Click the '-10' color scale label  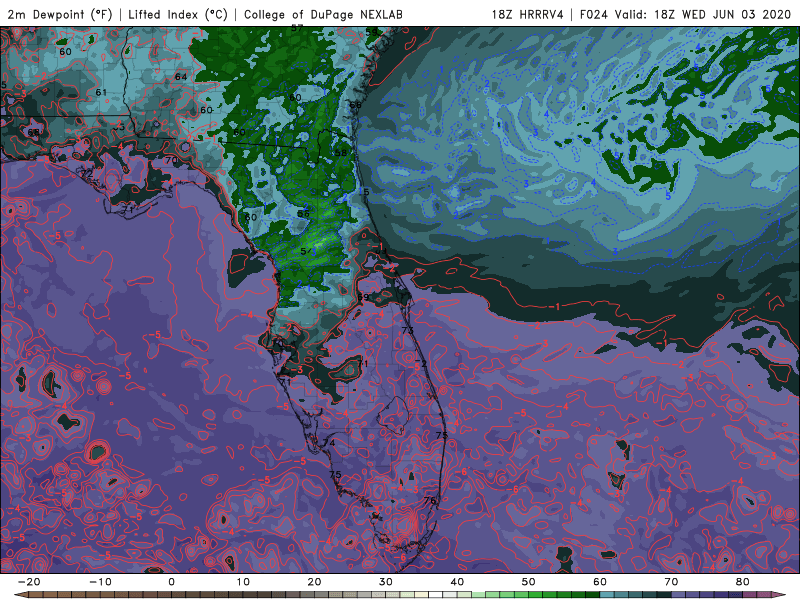(100, 582)
